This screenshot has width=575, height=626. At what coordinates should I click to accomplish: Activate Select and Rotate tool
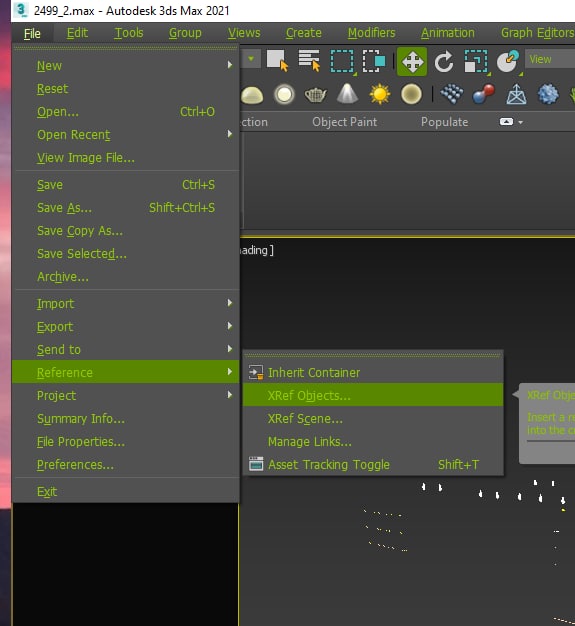click(x=444, y=61)
